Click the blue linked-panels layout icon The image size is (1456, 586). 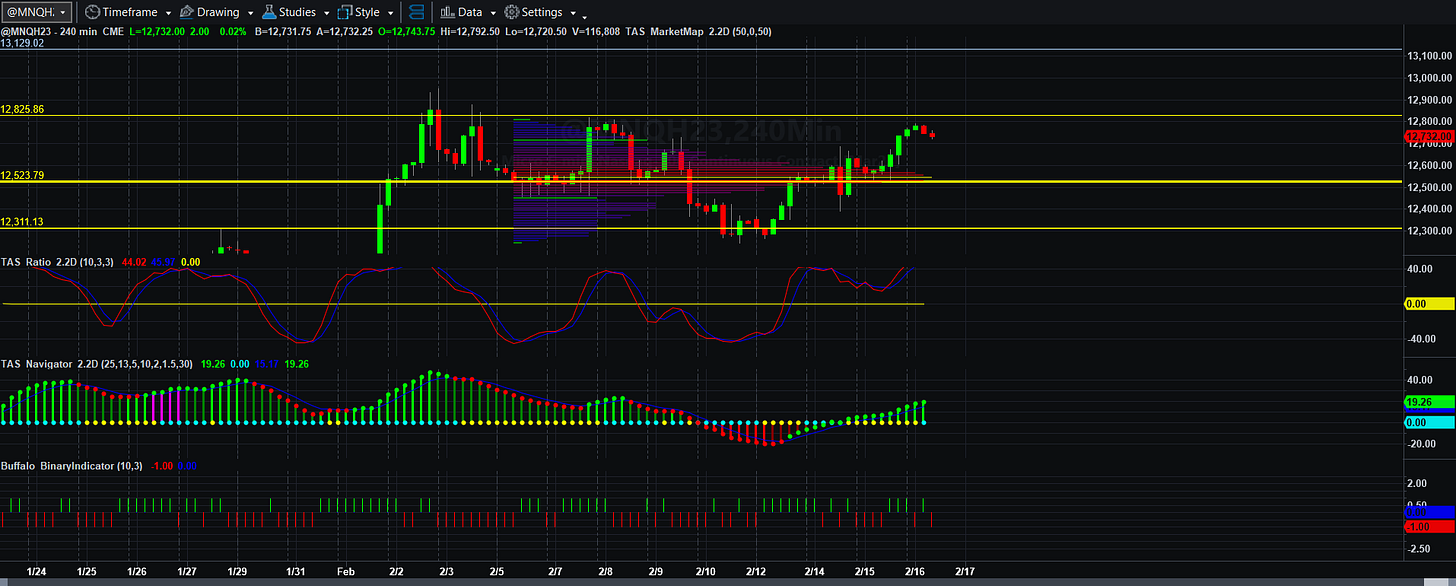pos(417,12)
